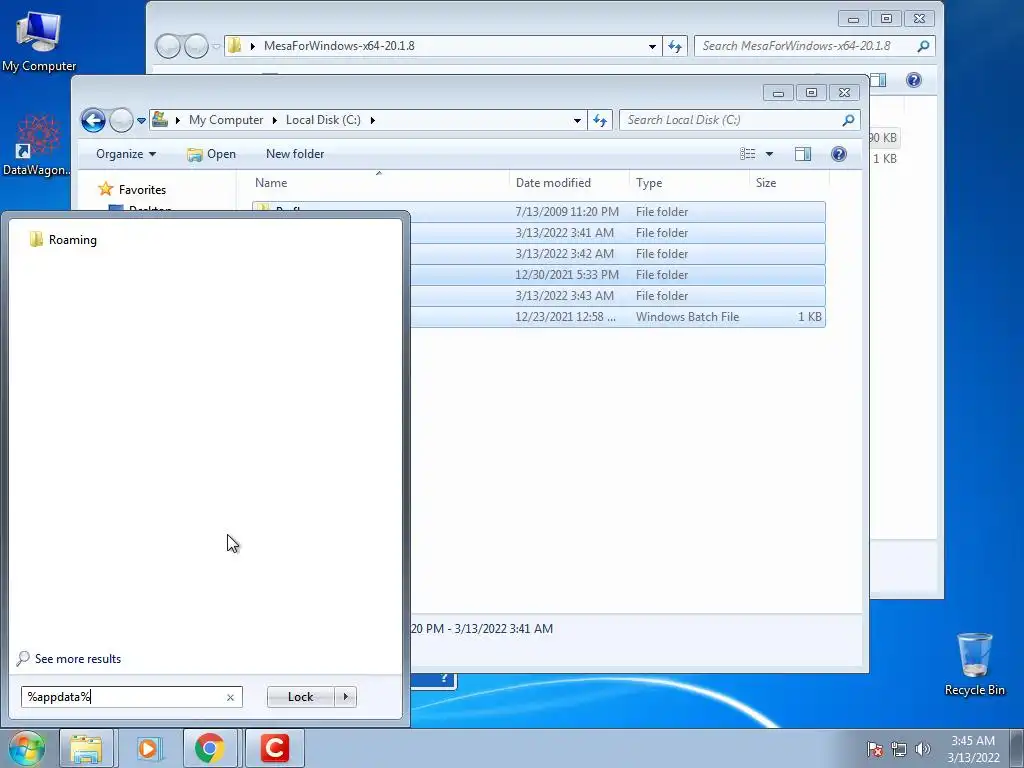Open the Recycle Bin desktop icon
The image size is (1024, 768).
click(974, 664)
